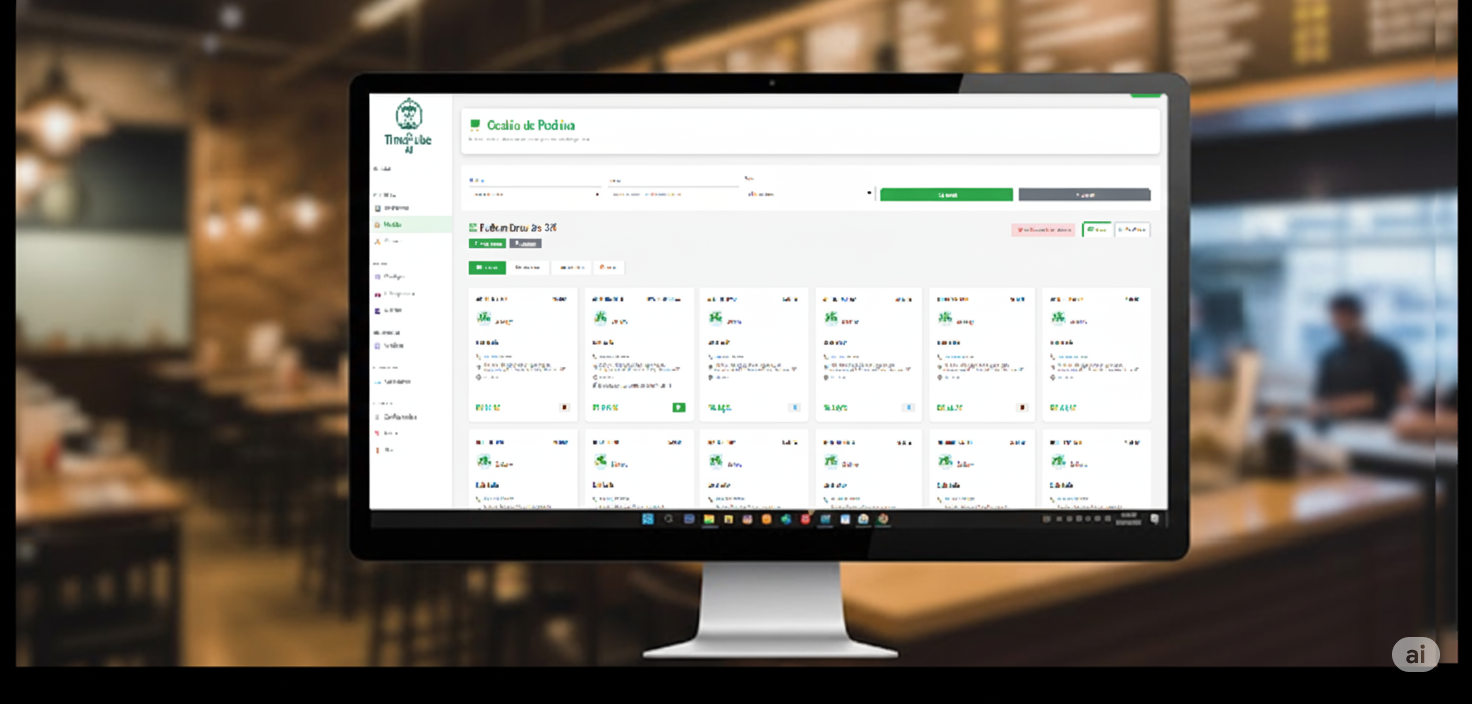Switch to the white view toggle at far right
This screenshot has width=1472, height=704.
point(1132,230)
